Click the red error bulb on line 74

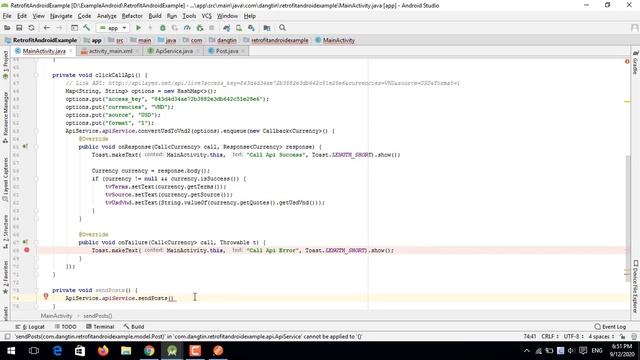point(46,296)
